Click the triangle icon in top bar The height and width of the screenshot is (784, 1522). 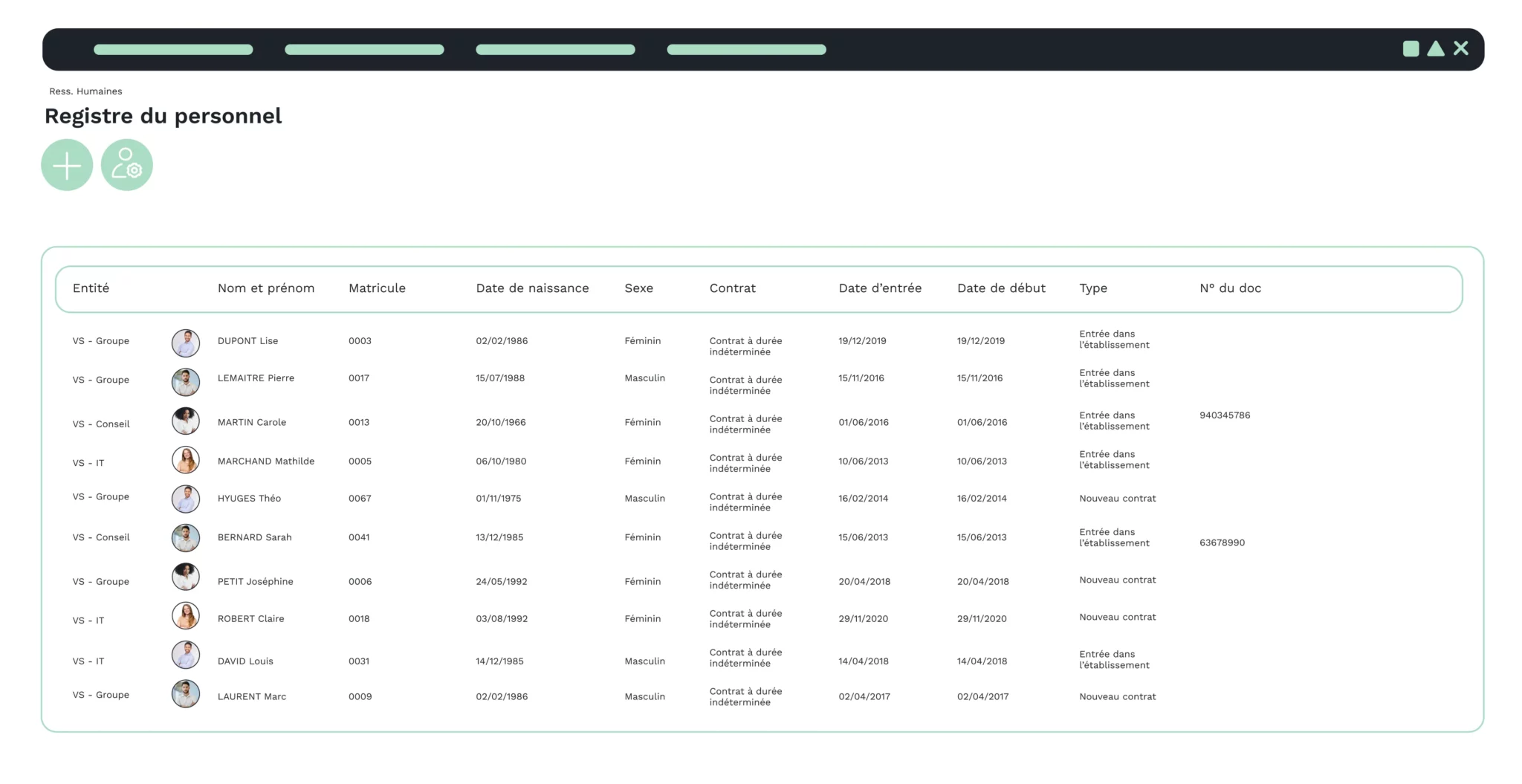(1436, 49)
